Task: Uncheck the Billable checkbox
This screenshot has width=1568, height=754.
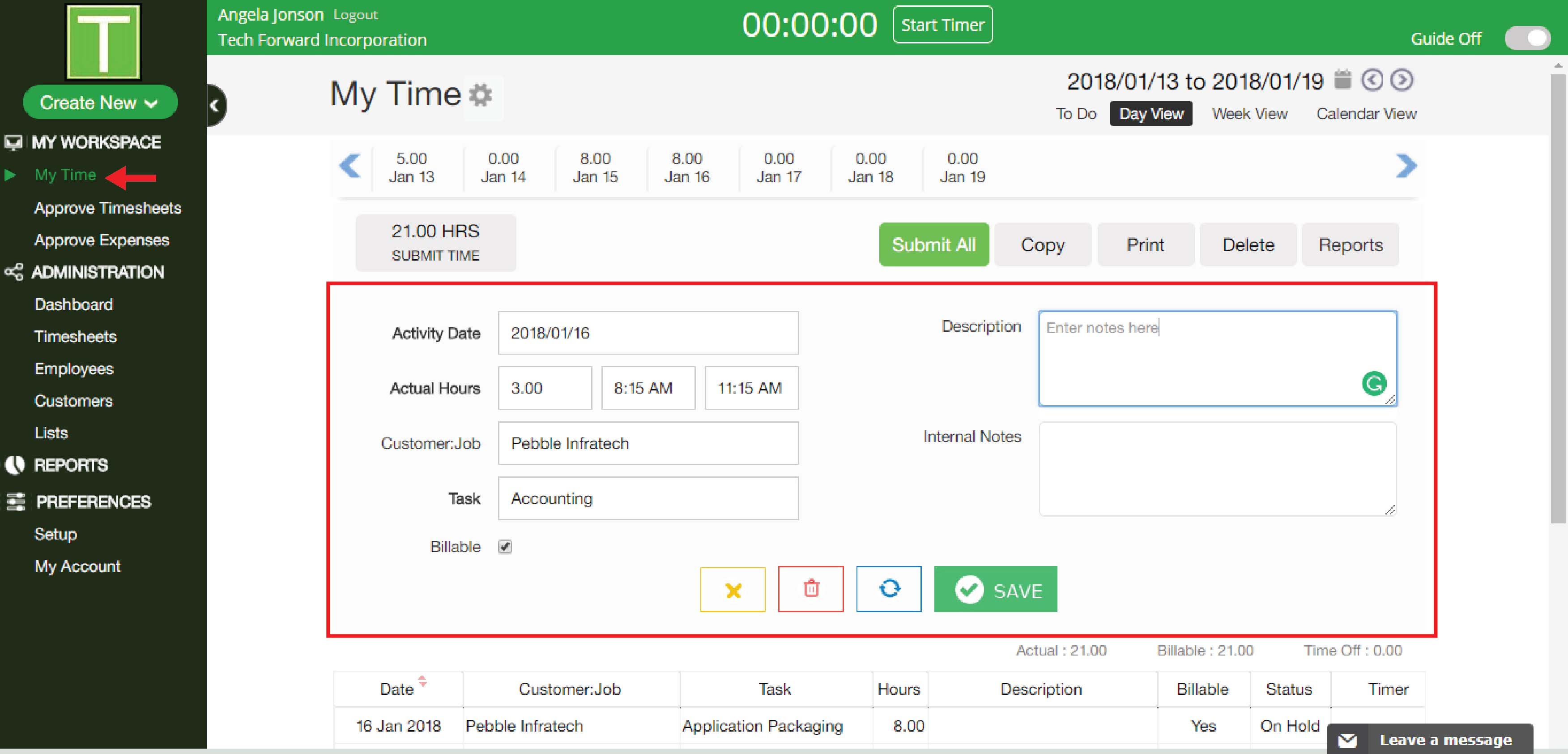Action: coord(505,547)
